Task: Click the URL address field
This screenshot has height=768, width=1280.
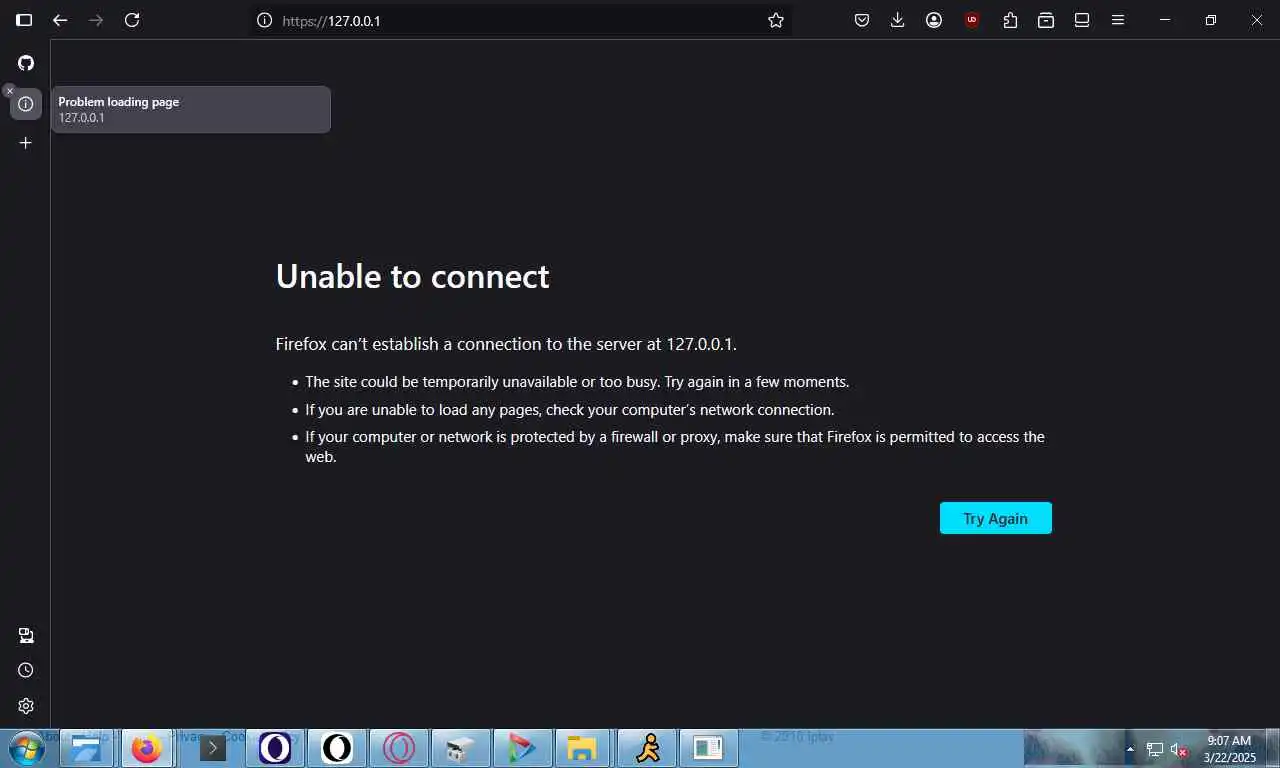Action: pos(520,20)
